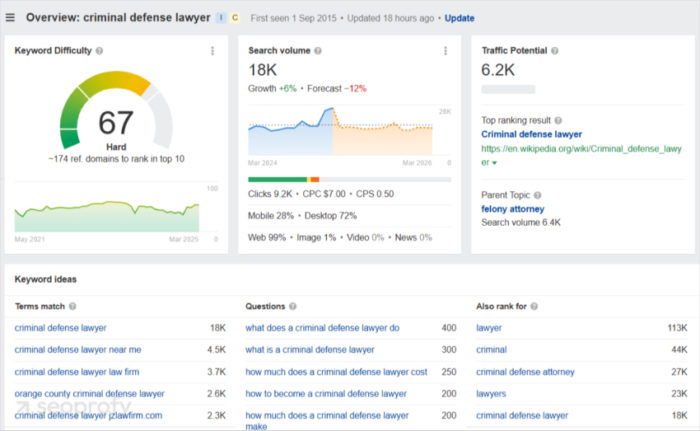This screenshot has width=700, height=431.
Task: Click the Questions help icon
Action: [x=293, y=306]
